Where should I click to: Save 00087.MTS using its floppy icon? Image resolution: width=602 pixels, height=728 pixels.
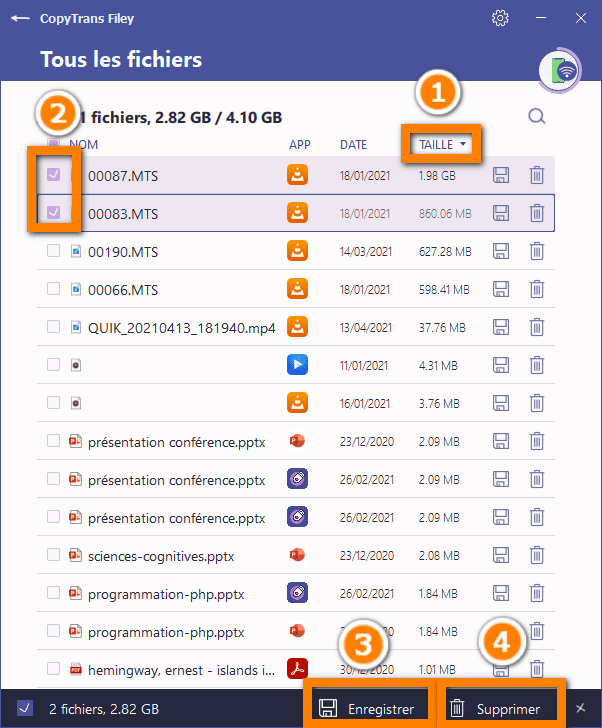point(501,175)
